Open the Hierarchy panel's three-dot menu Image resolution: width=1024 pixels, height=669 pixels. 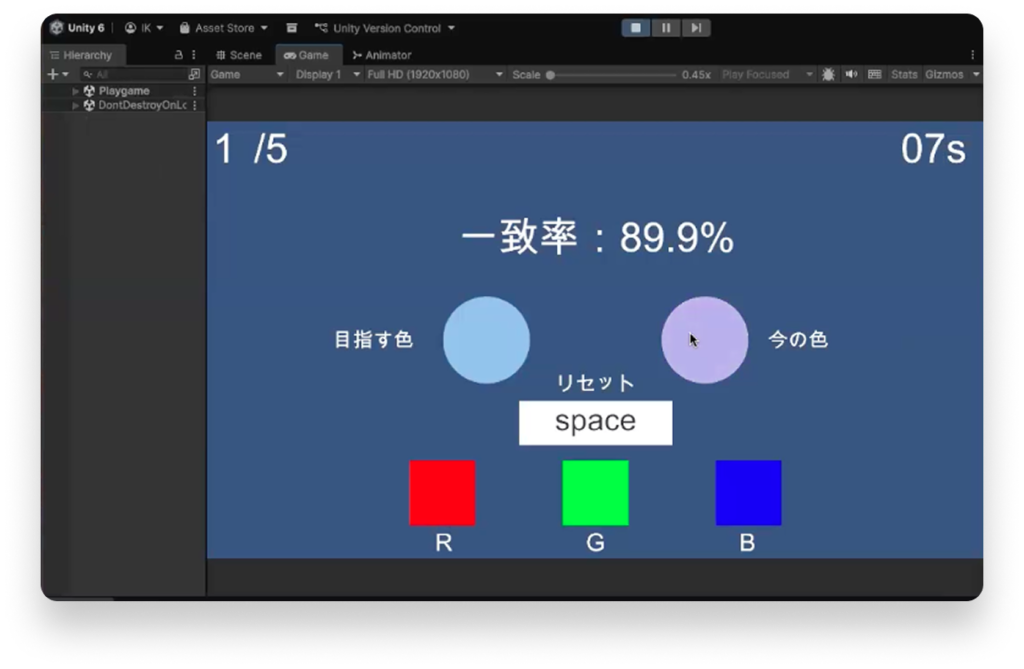click(194, 55)
